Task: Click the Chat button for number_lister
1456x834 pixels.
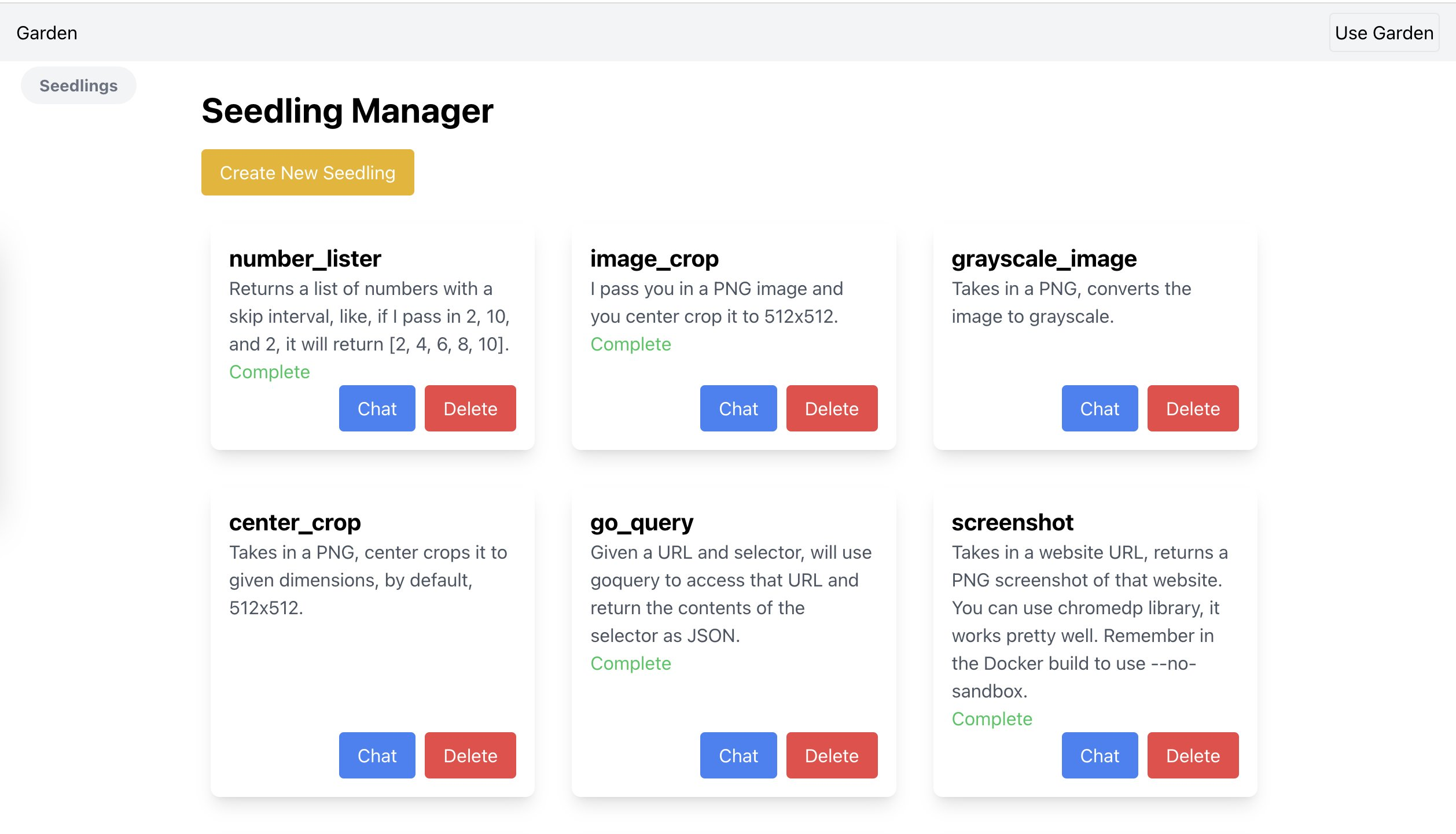Action: (378, 408)
